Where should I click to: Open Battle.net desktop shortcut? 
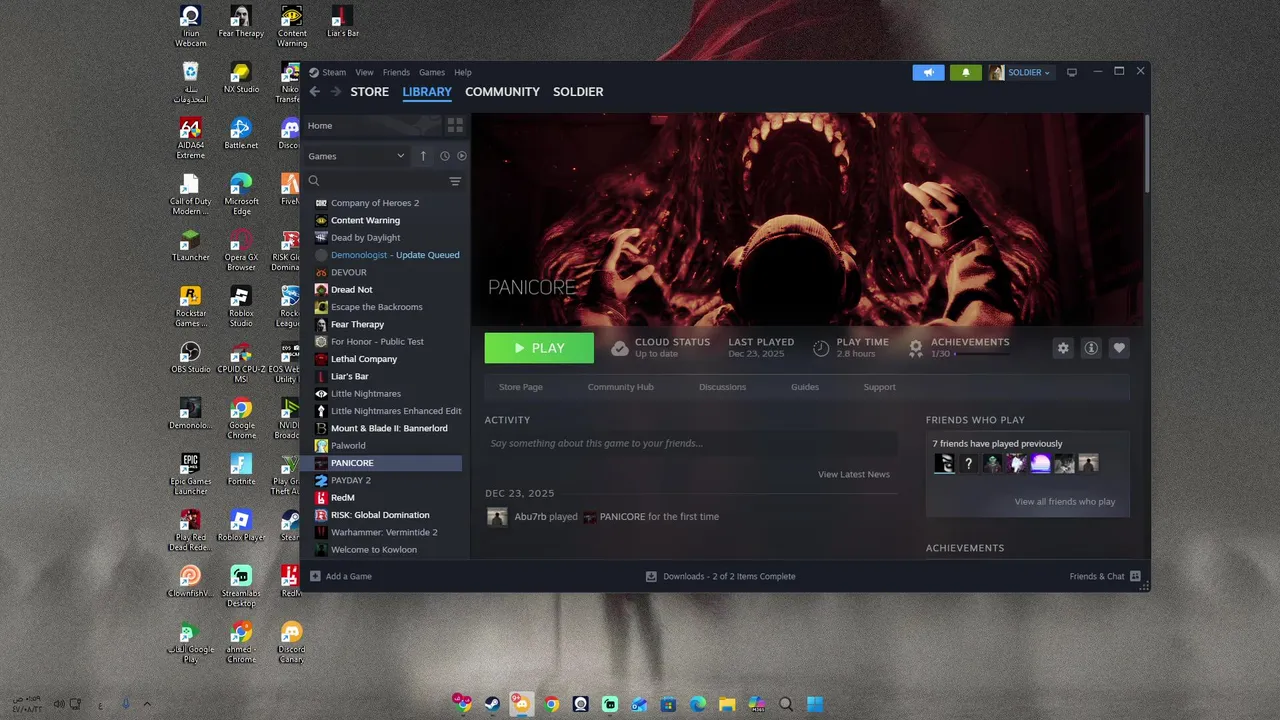click(241, 134)
